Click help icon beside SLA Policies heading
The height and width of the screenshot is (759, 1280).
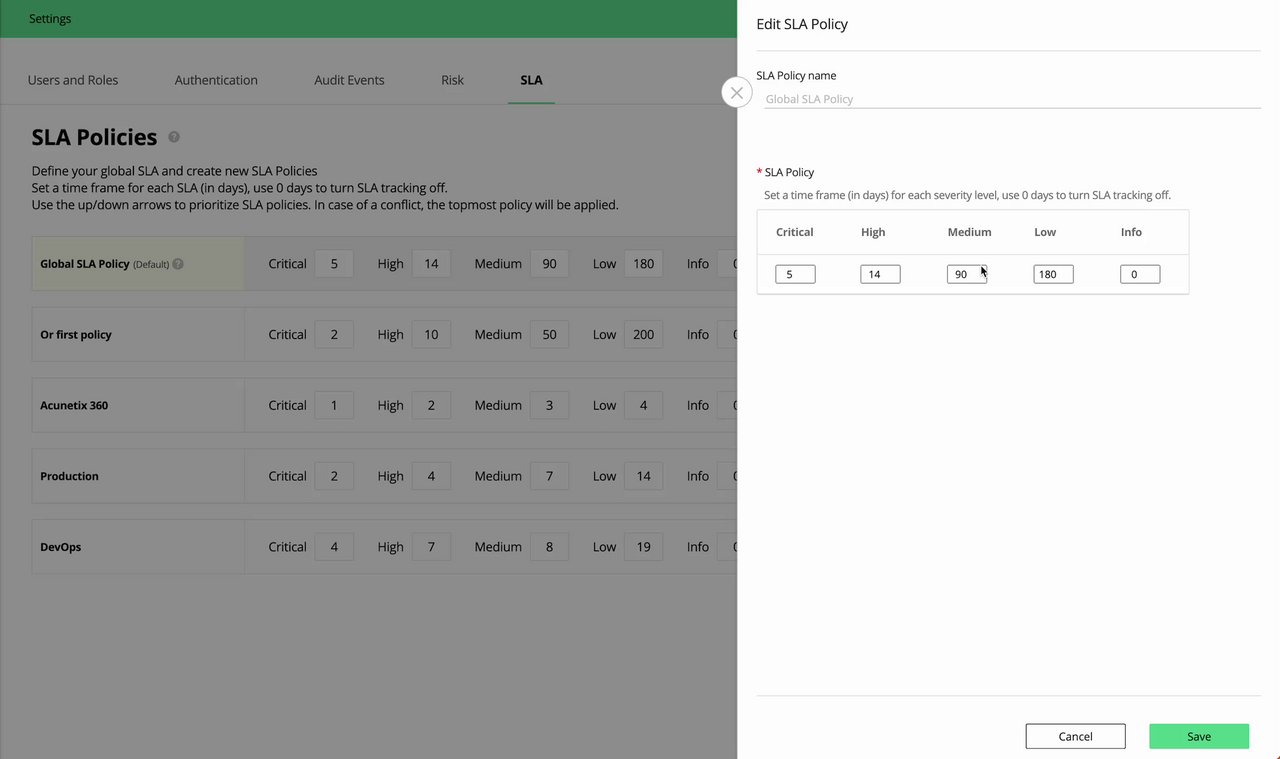click(174, 137)
